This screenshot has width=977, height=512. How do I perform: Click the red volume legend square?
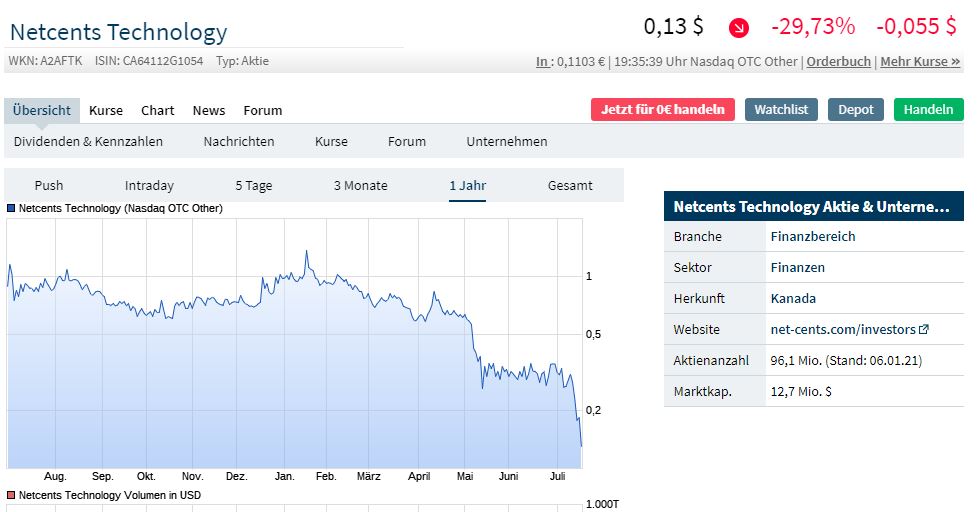pos(11,495)
